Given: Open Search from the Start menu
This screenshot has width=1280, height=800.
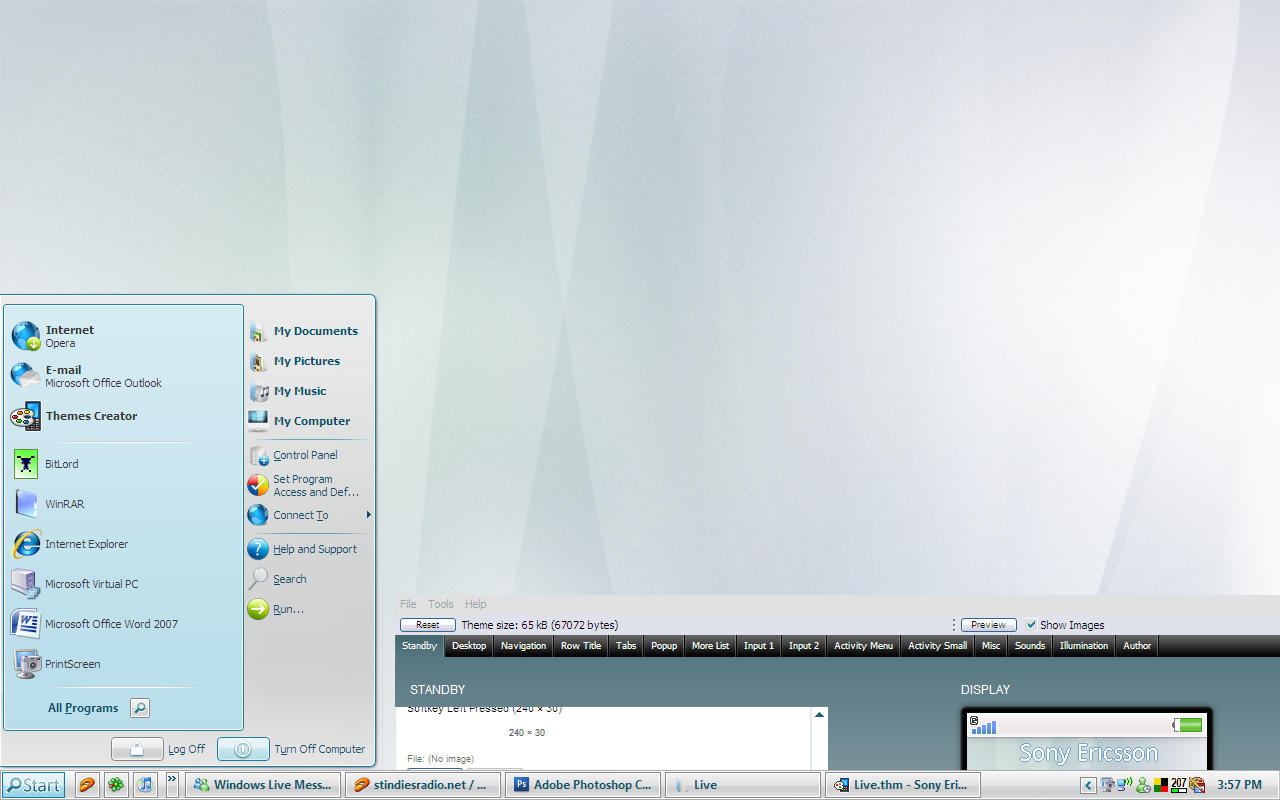Looking at the screenshot, I should point(308,579).
